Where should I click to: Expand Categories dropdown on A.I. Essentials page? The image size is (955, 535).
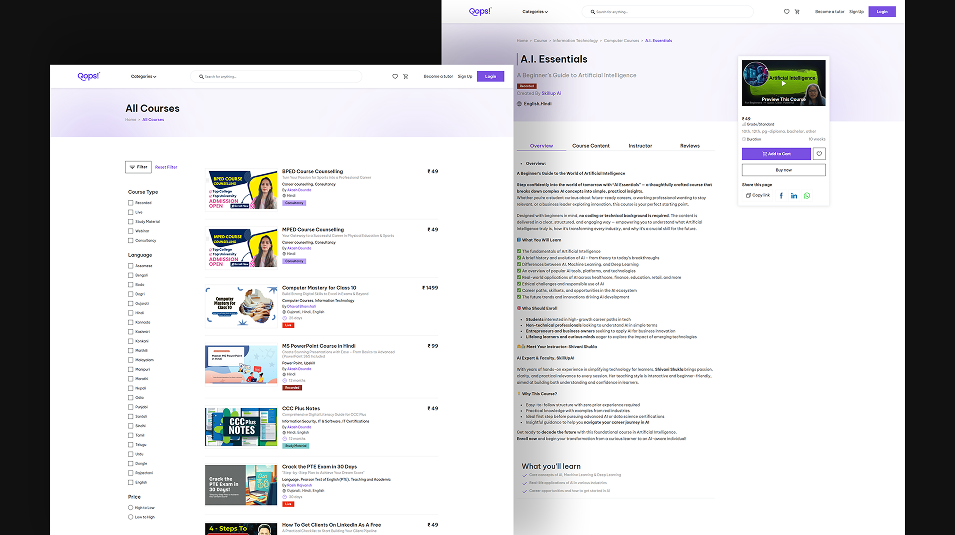click(x=535, y=12)
